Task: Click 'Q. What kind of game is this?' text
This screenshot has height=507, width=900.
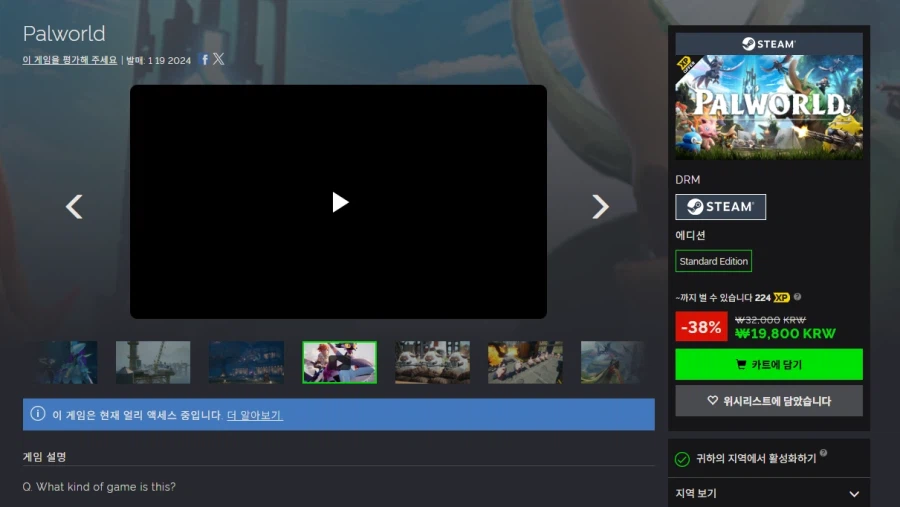Action: tap(99, 487)
